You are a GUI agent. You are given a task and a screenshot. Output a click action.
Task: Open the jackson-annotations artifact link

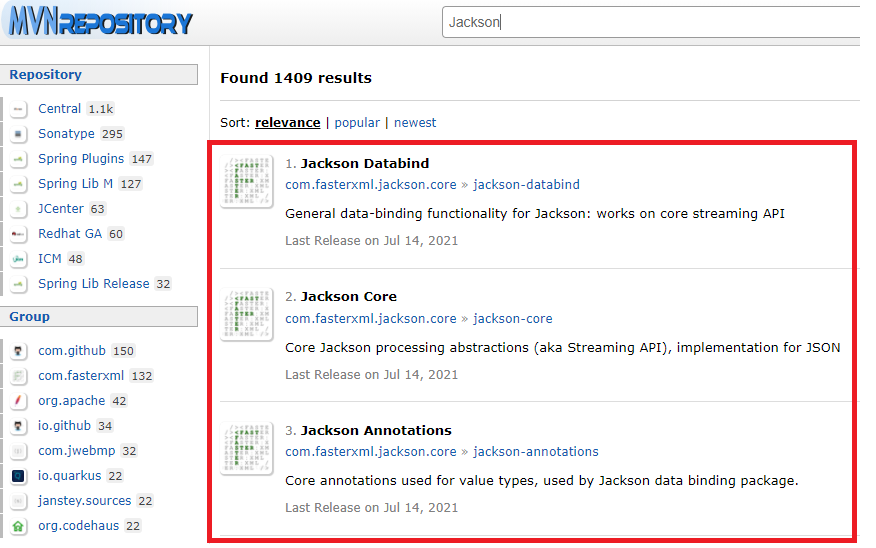(x=536, y=452)
